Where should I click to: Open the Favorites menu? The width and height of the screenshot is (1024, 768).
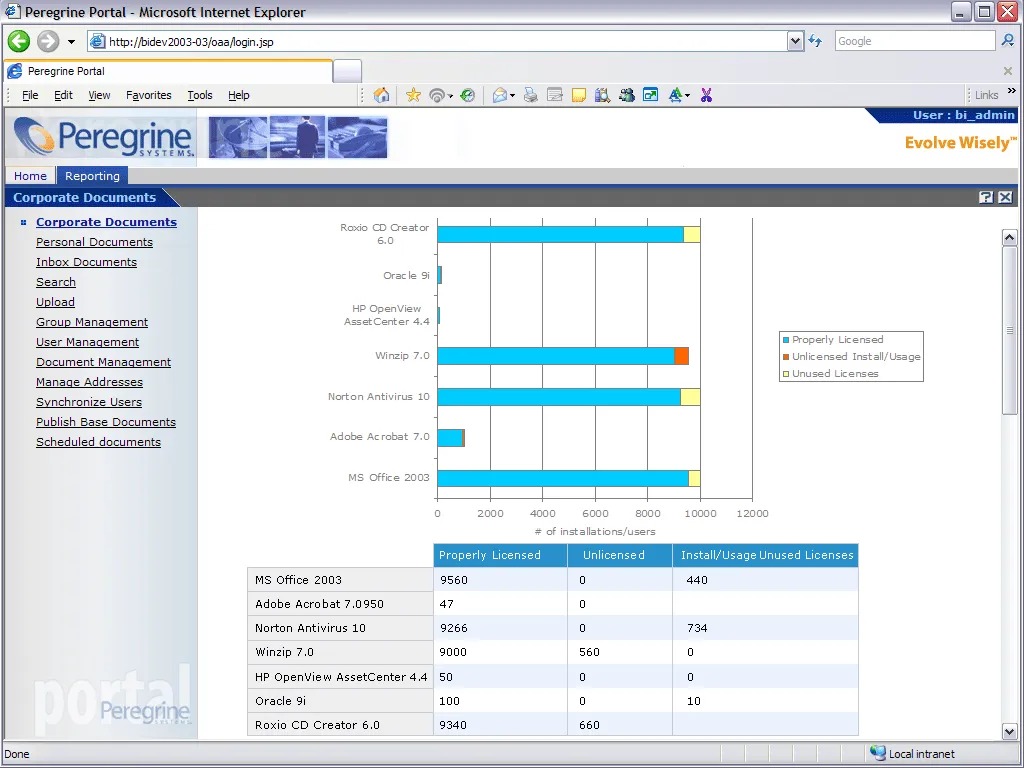click(x=148, y=95)
